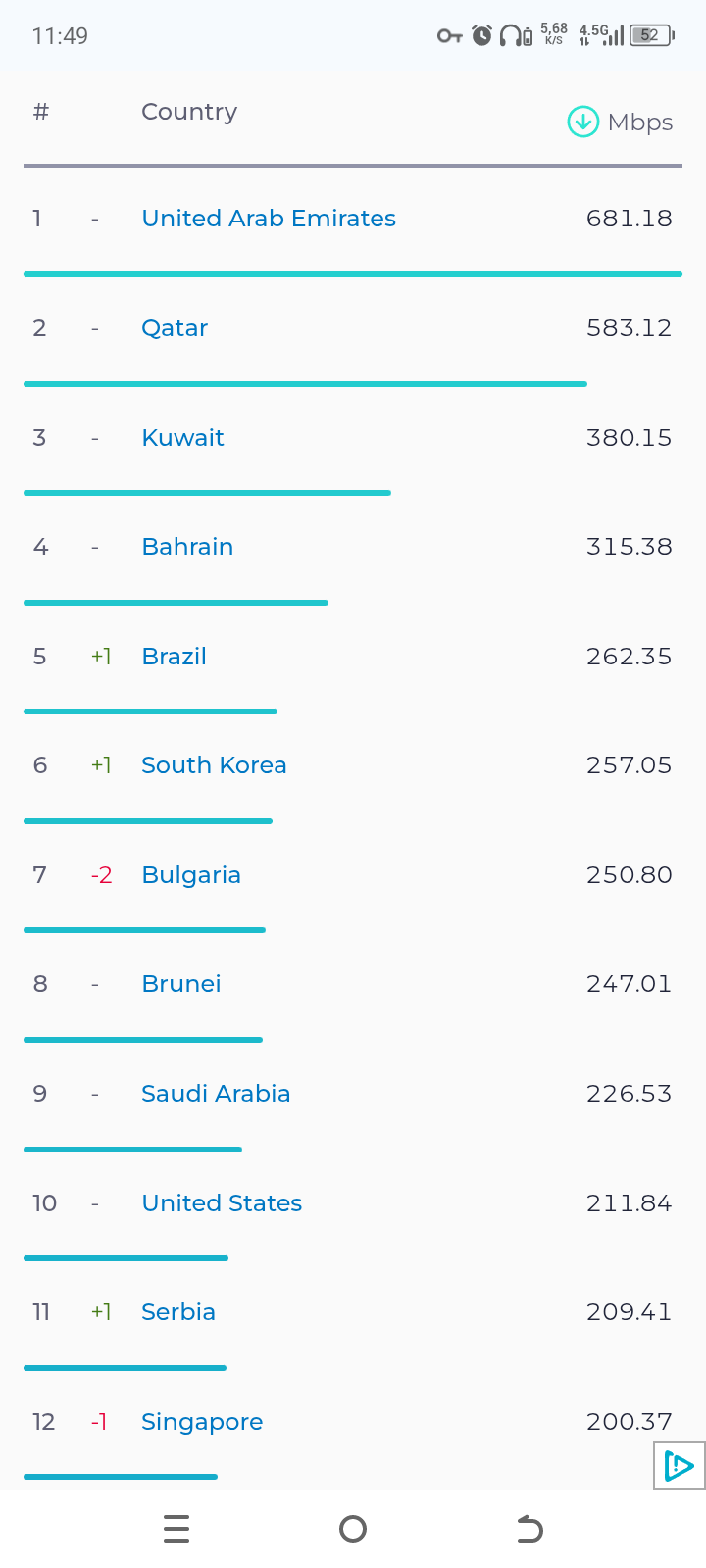Image resolution: width=706 pixels, height=1568 pixels.
Task: Select the Kuwait country link
Action: point(182,438)
